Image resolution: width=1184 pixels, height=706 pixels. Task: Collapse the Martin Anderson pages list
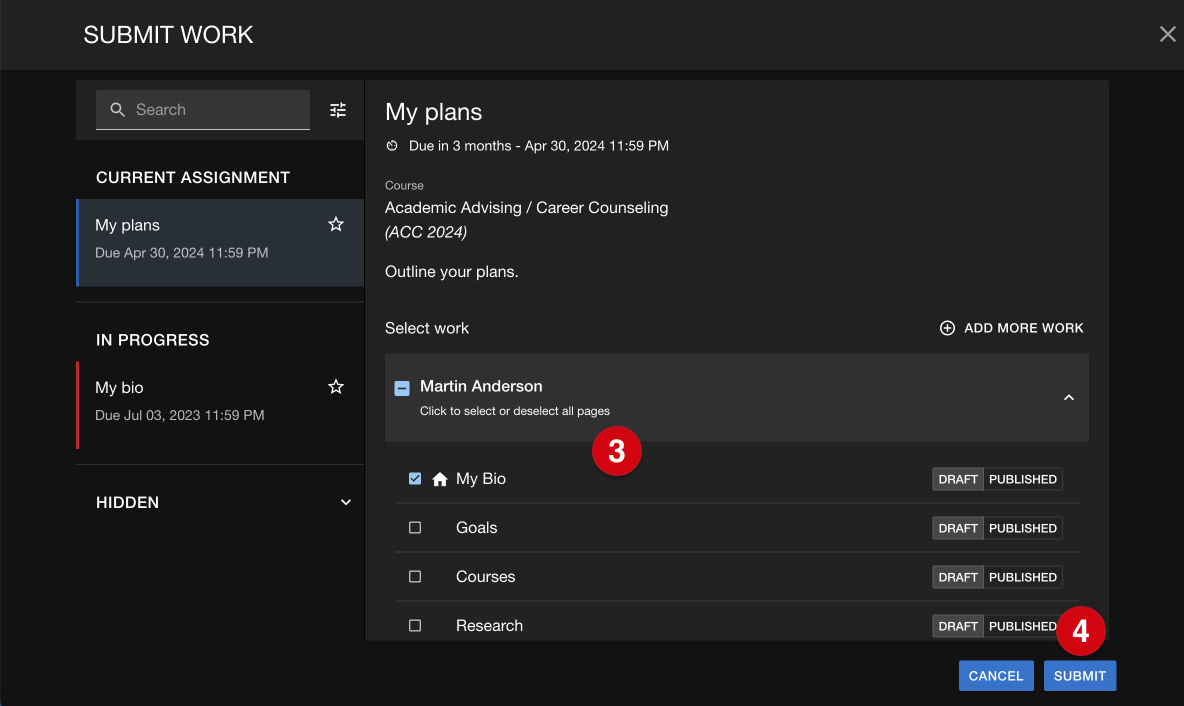click(1068, 397)
